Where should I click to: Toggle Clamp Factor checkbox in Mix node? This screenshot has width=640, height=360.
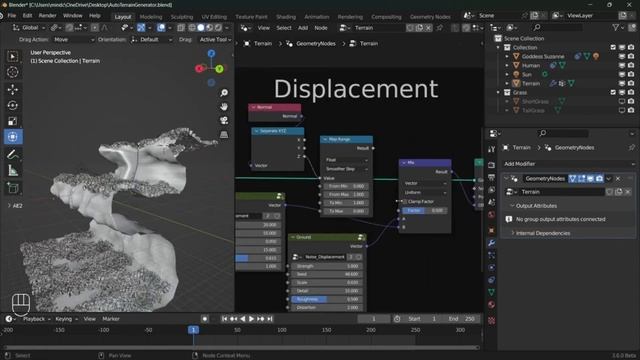[x=405, y=202]
